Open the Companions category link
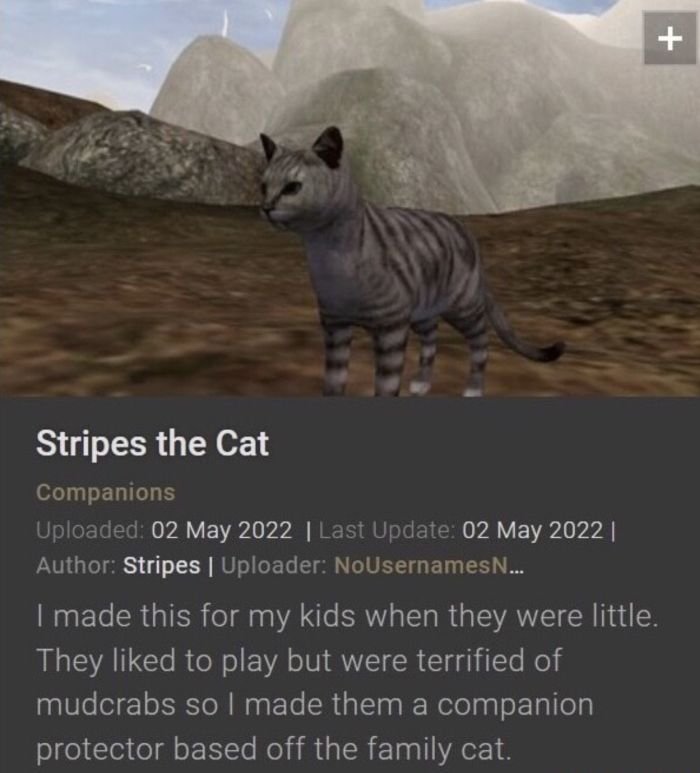This screenshot has width=700, height=773. coord(105,492)
